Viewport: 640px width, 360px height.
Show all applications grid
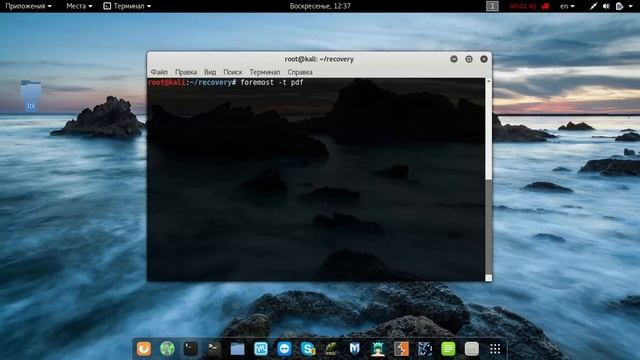495,349
